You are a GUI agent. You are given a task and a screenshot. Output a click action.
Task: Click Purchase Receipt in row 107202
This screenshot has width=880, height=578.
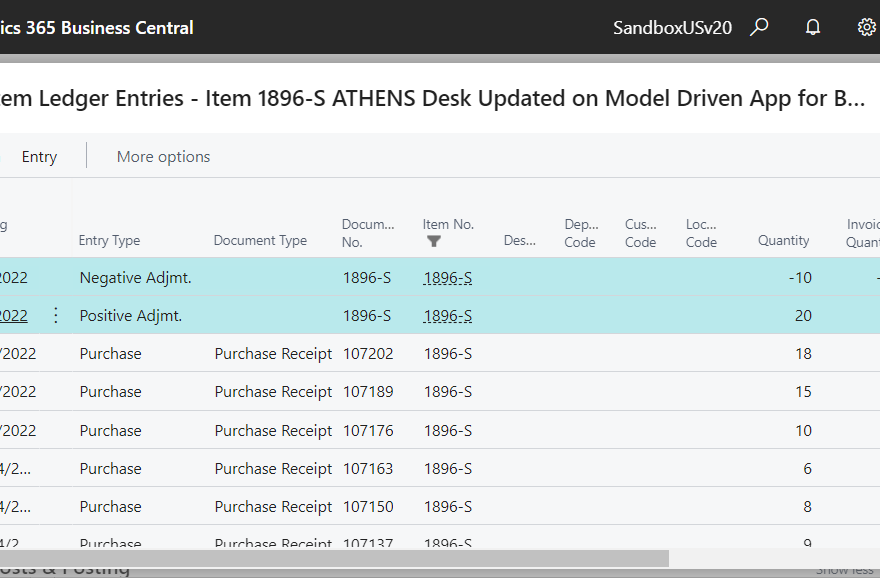click(x=273, y=354)
